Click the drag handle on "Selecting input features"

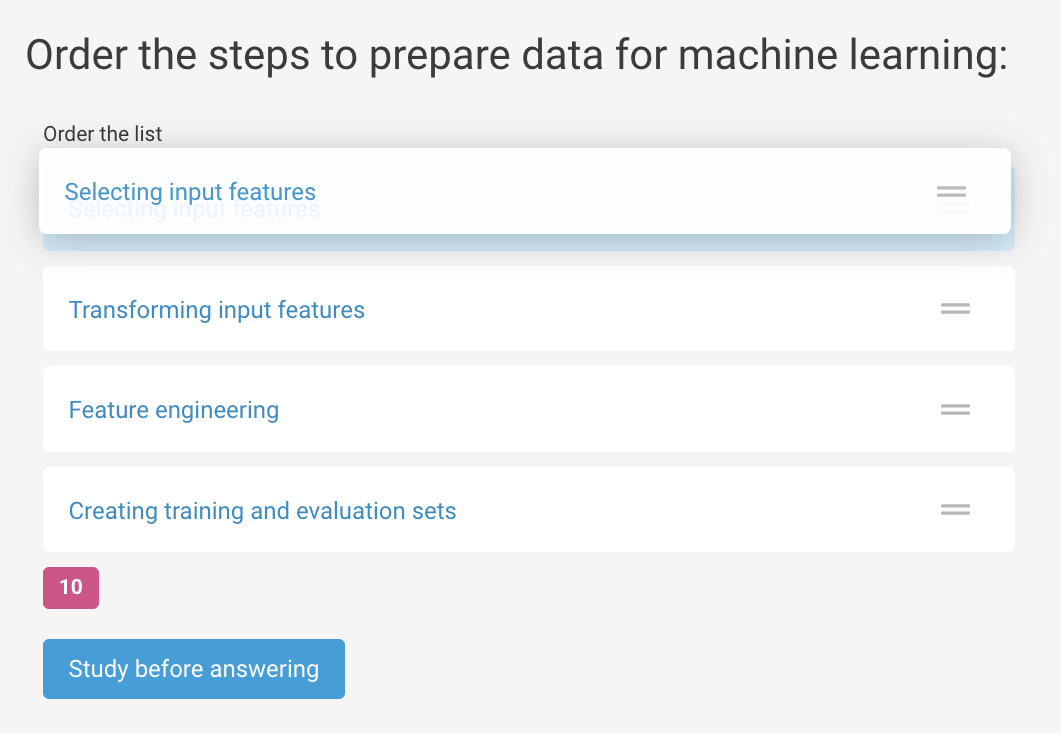point(952,192)
